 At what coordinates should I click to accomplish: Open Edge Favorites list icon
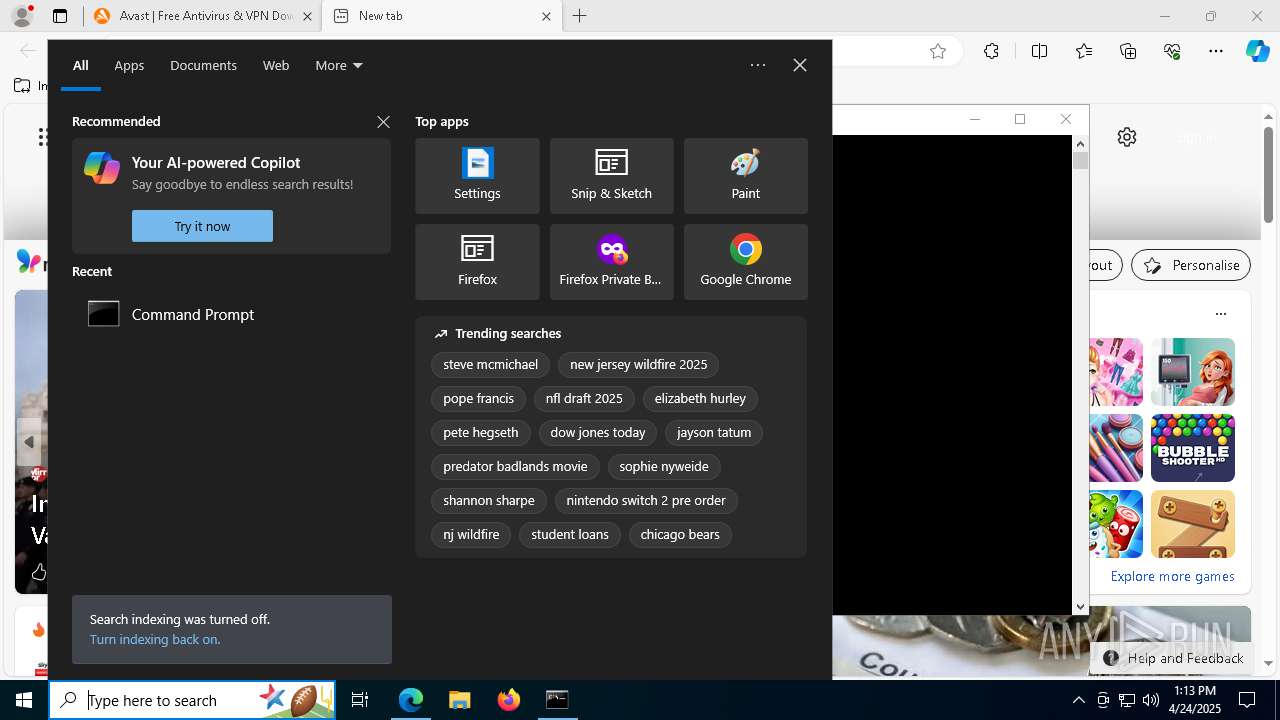[x=1084, y=51]
